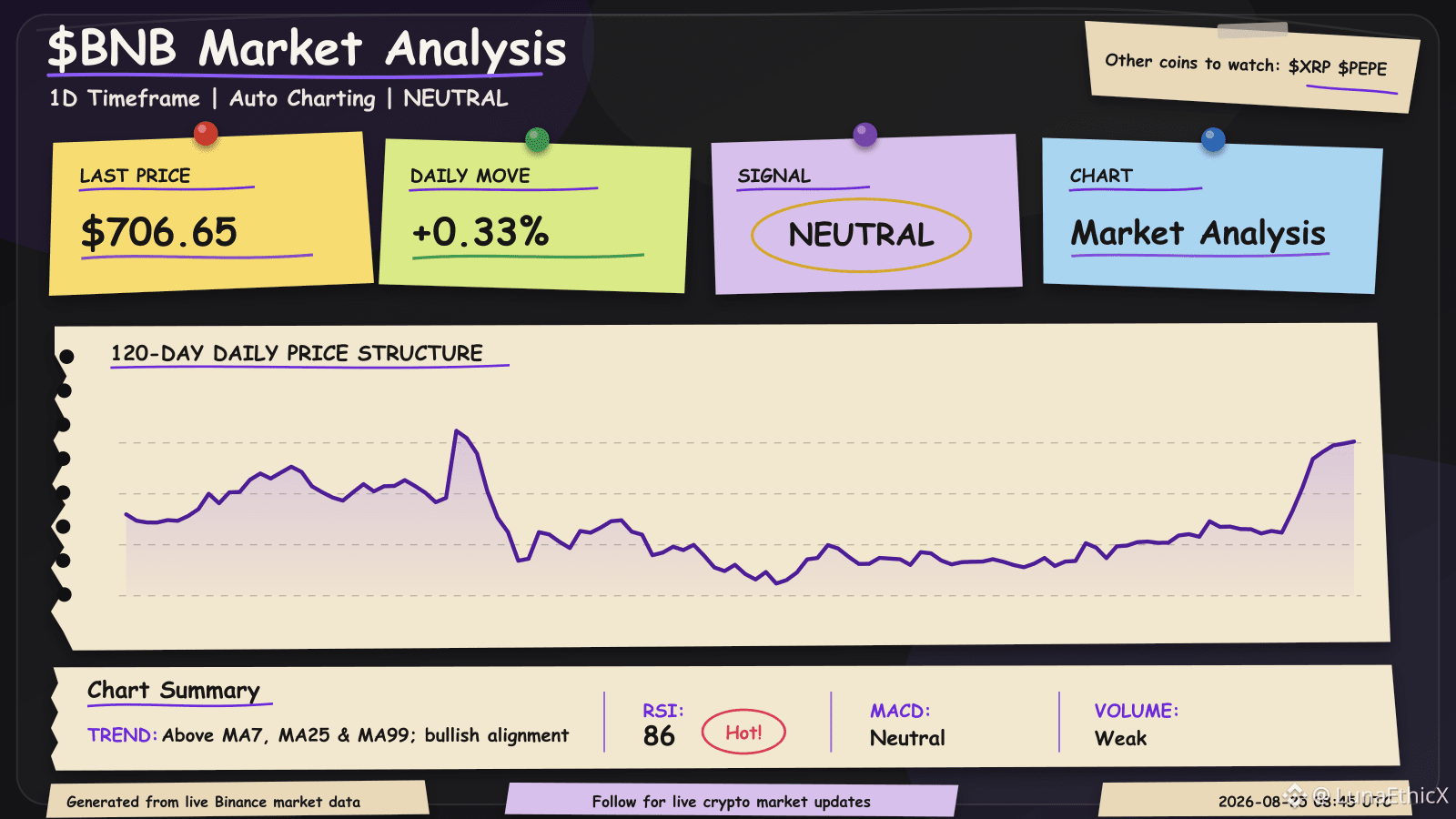Viewport: 1456px width, 819px height.
Task: Click "Market Analysis" on the blue CHART note
Action: pos(1198,234)
